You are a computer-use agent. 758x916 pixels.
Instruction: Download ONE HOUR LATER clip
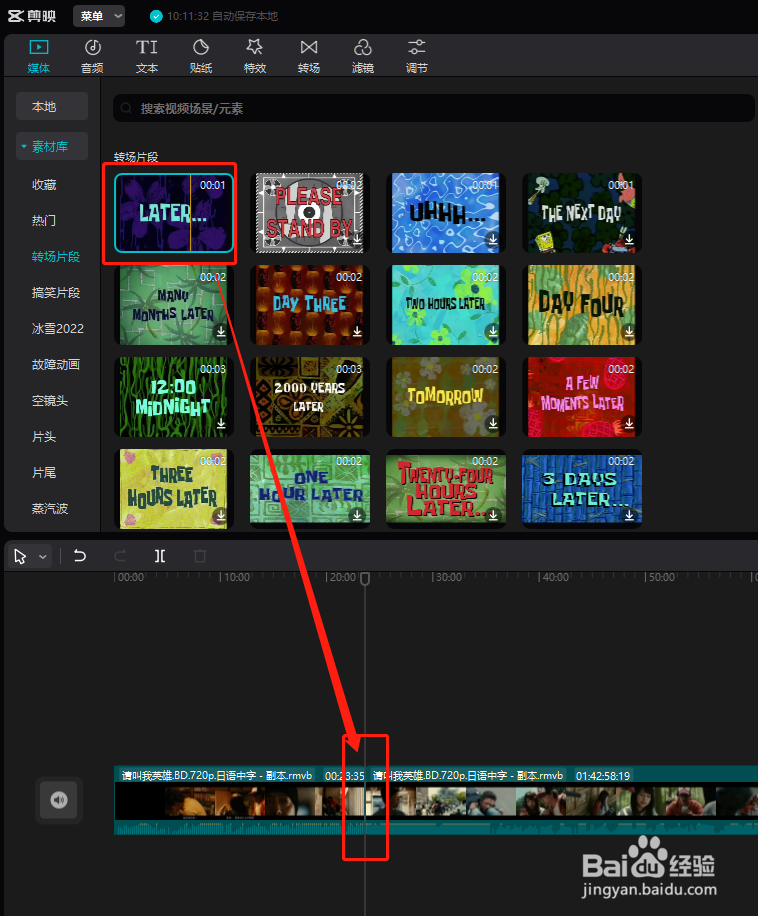(357, 515)
